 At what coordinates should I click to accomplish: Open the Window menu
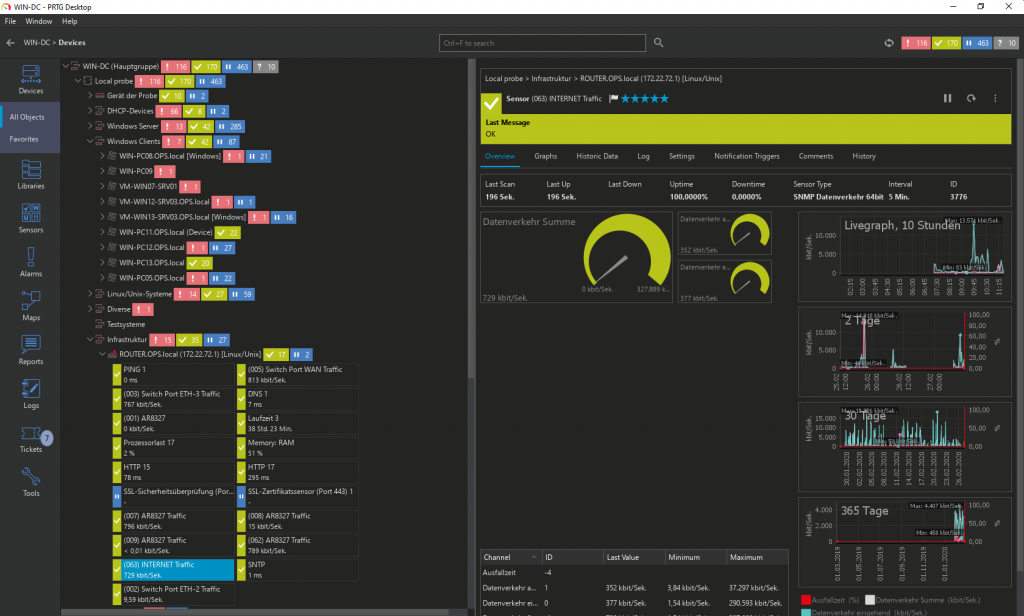pyautogui.click(x=39, y=21)
